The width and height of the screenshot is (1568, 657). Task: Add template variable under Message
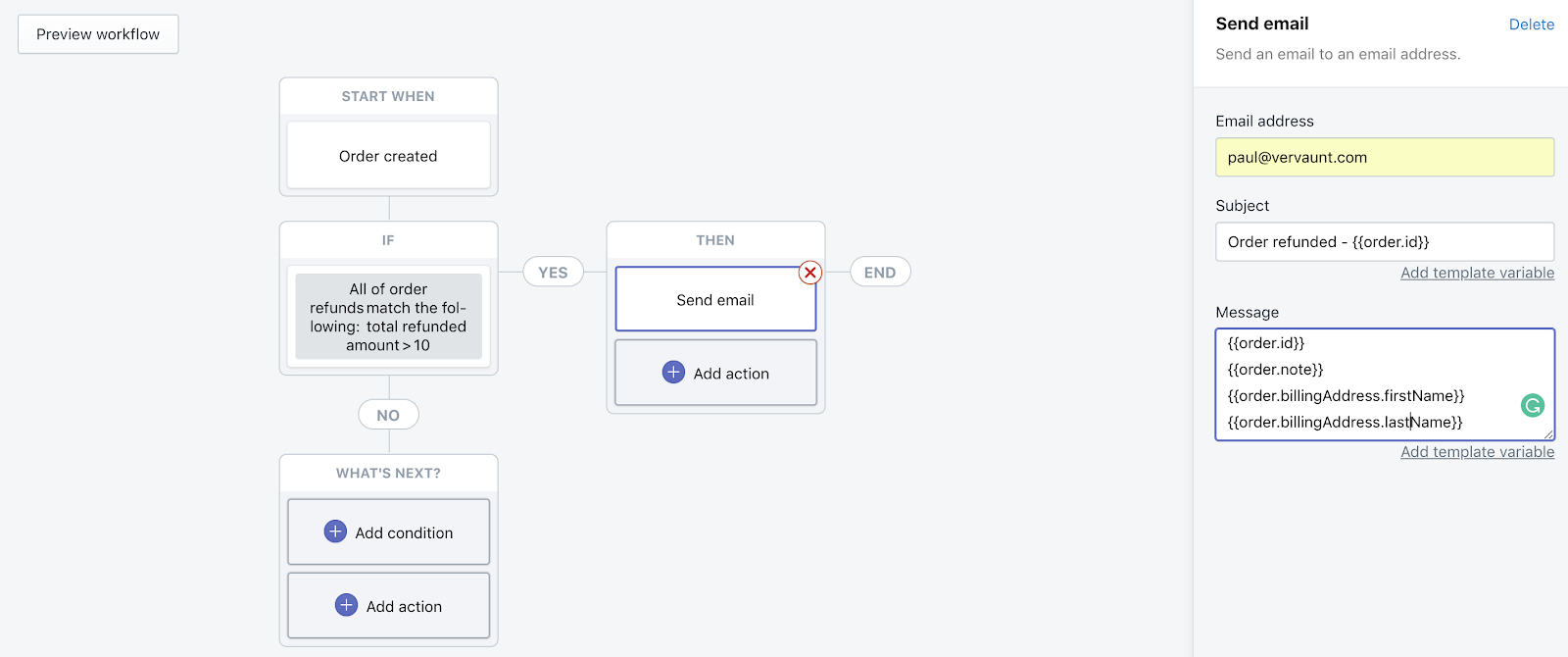click(x=1477, y=452)
